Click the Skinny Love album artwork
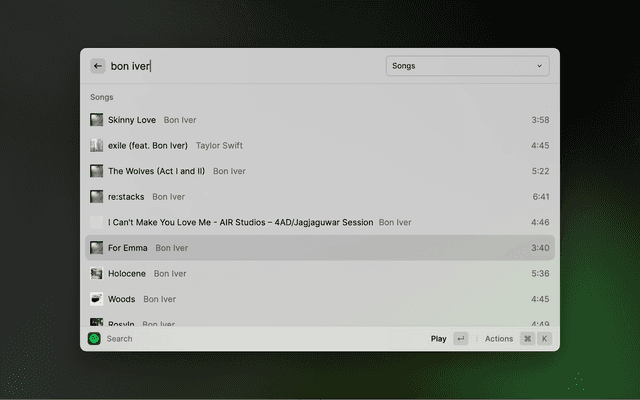This screenshot has width=640, height=400. coord(97,120)
